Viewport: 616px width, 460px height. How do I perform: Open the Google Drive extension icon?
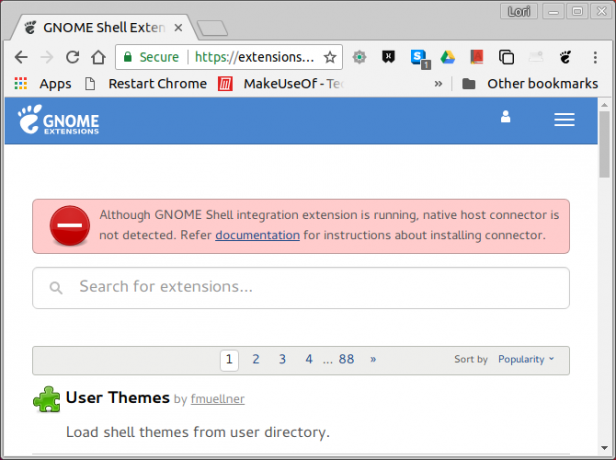click(447, 57)
